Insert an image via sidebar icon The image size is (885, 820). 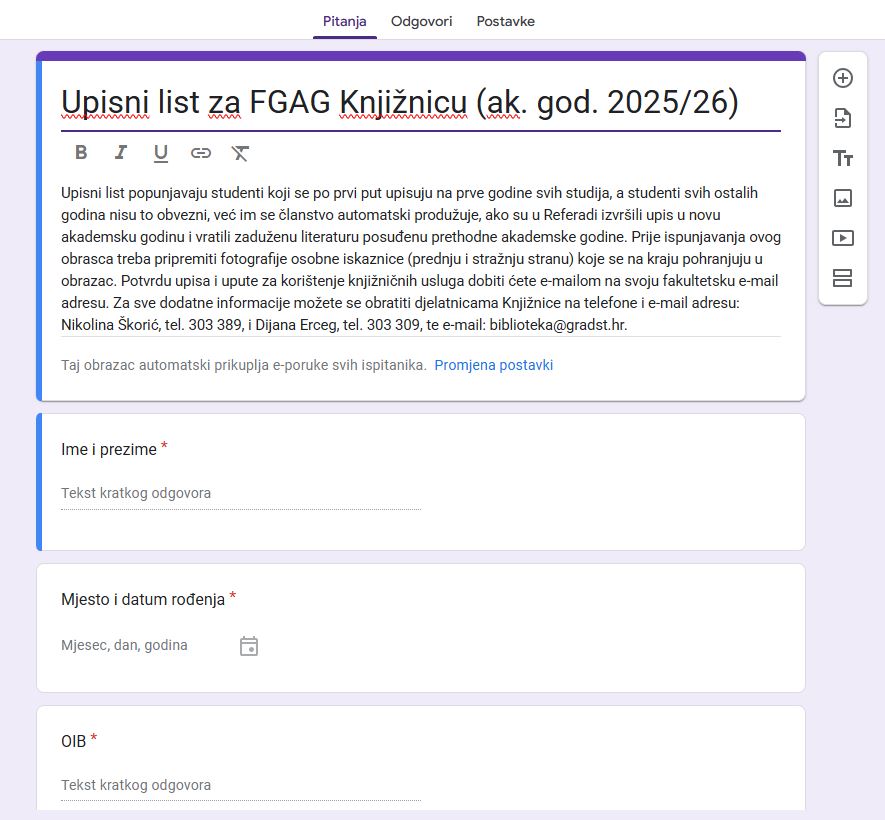point(842,198)
